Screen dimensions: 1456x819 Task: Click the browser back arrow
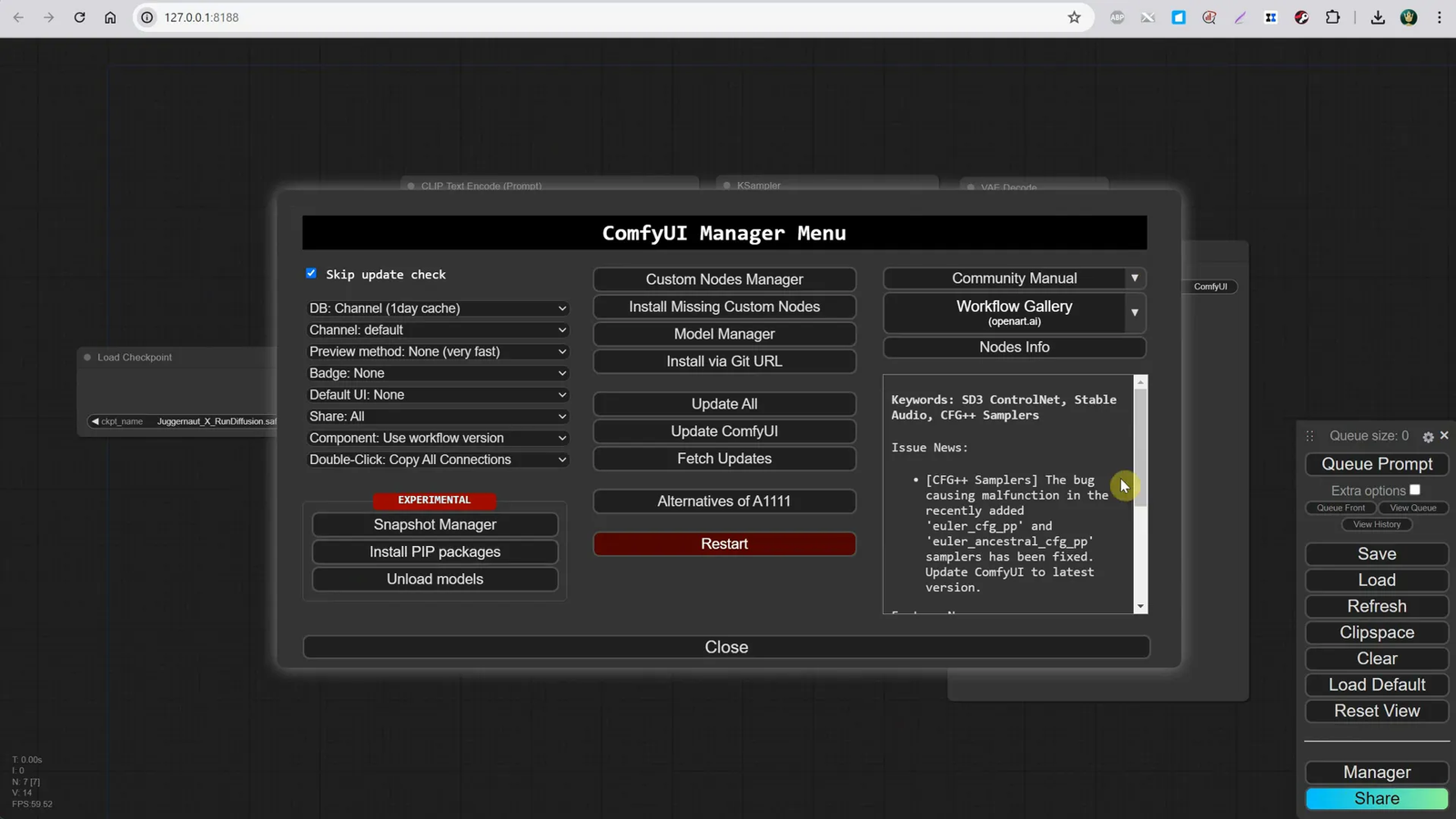[x=18, y=17]
